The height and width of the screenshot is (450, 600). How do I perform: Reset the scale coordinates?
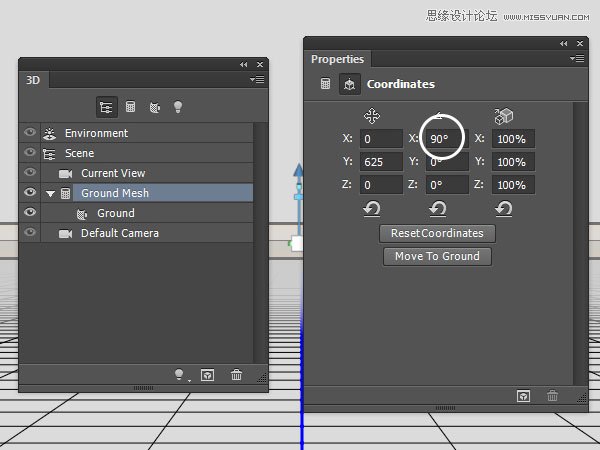pos(504,209)
